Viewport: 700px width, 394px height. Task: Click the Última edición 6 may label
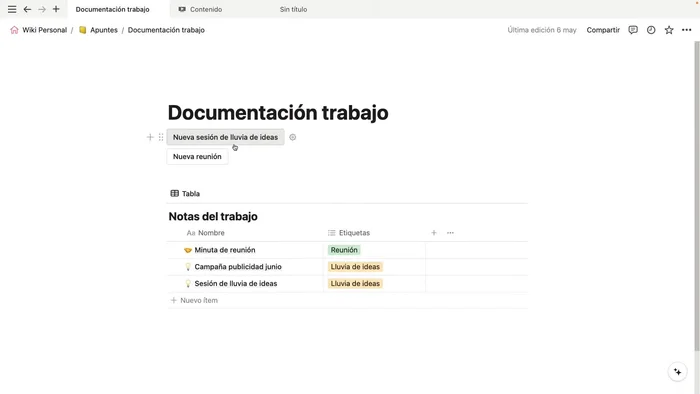542,30
